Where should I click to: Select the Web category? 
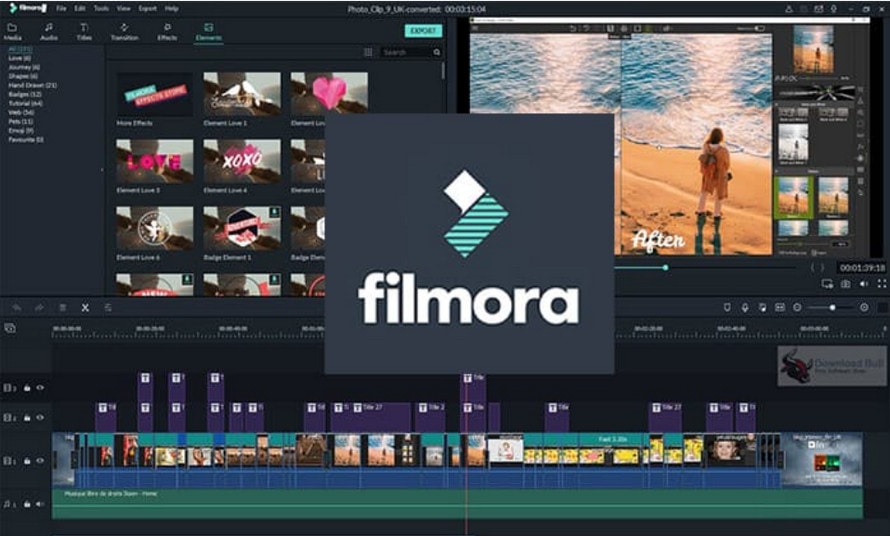pos(21,112)
